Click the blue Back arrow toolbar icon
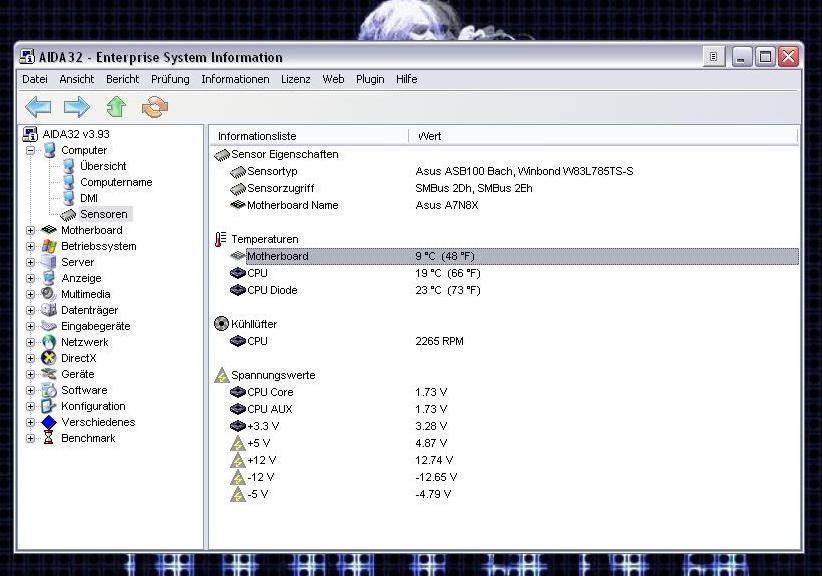 point(38,107)
